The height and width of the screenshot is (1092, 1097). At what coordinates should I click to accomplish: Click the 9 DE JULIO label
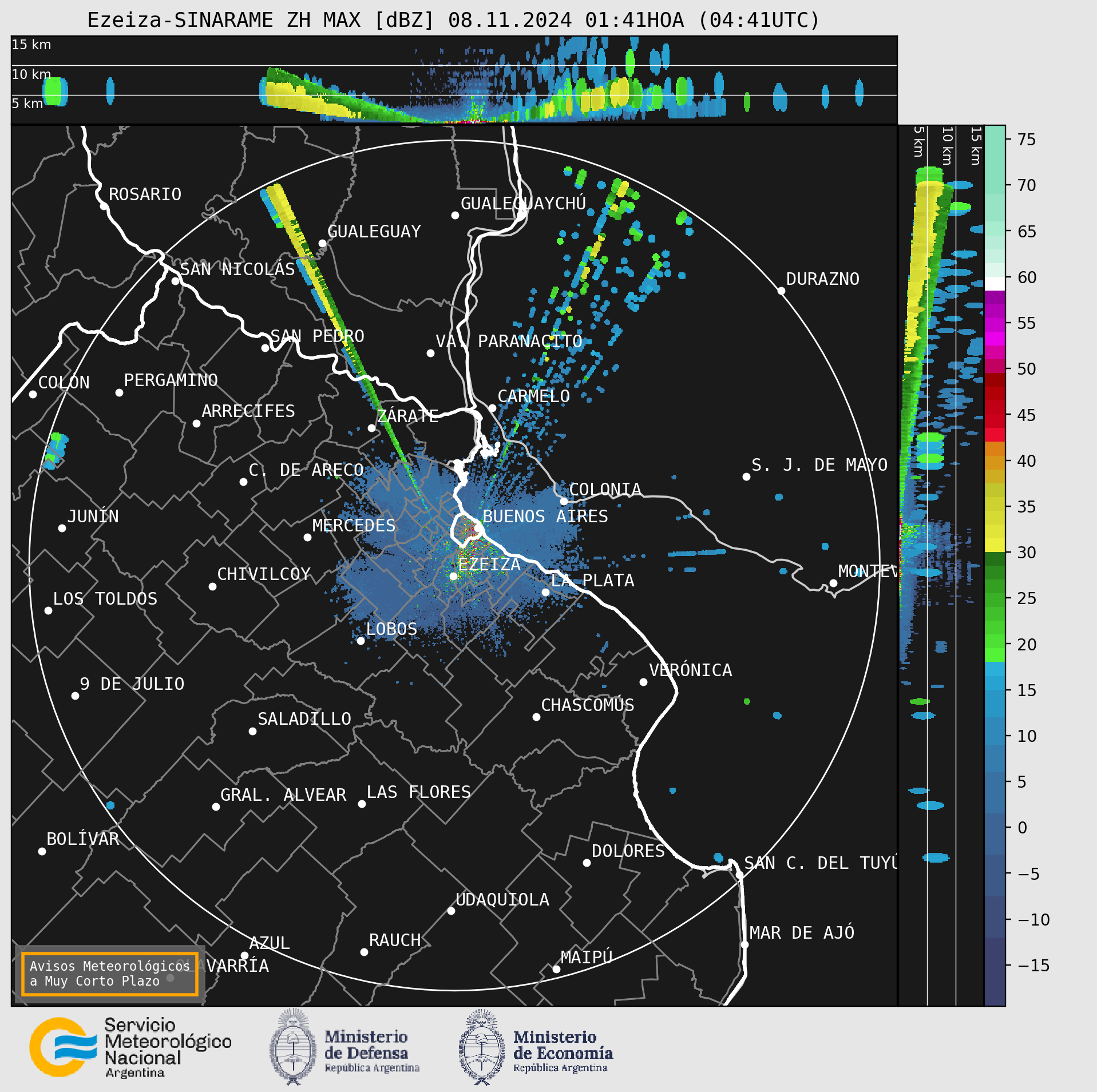(x=132, y=684)
